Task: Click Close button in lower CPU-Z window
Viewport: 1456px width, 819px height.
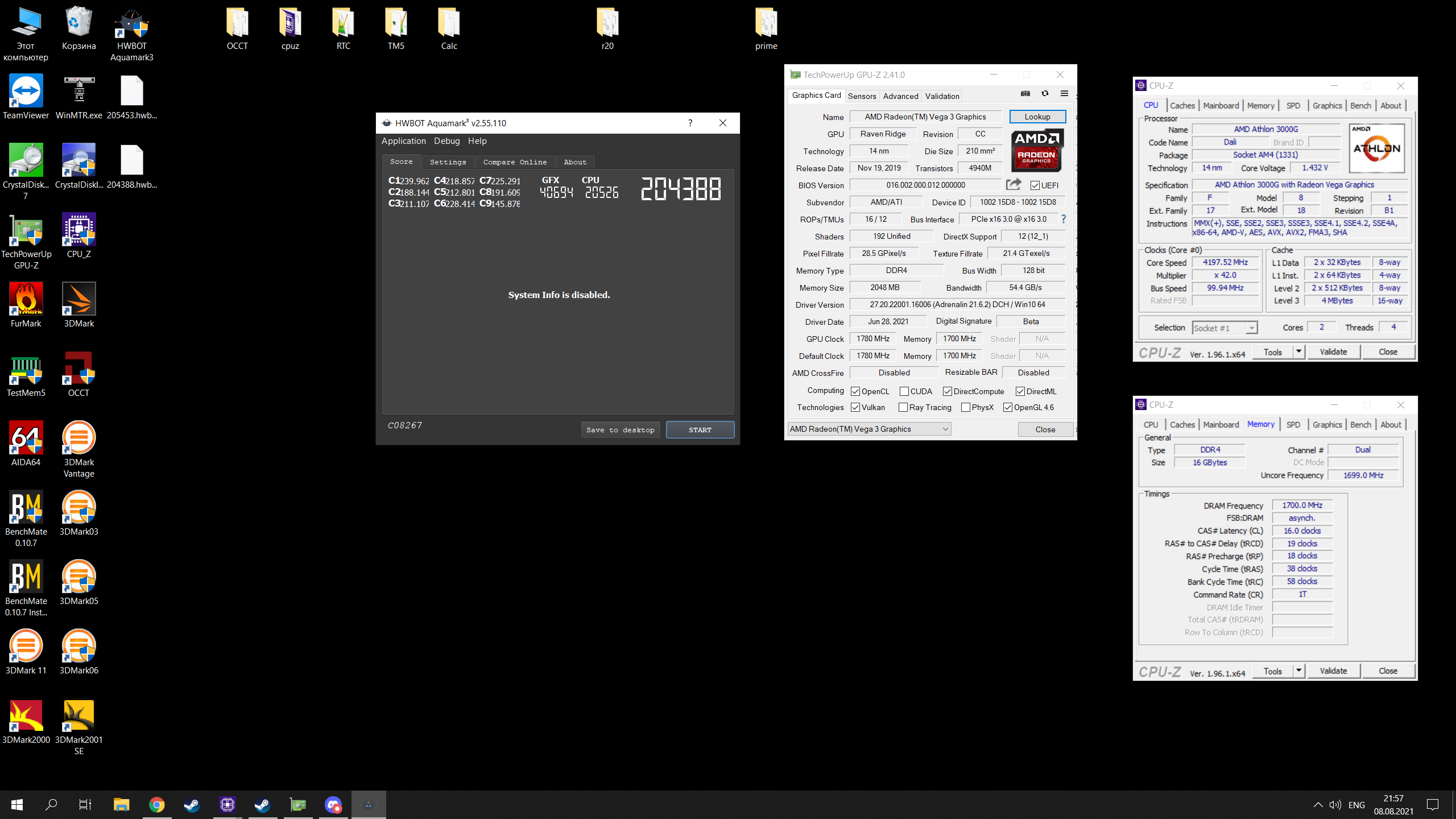Action: click(x=1388, y=671)
